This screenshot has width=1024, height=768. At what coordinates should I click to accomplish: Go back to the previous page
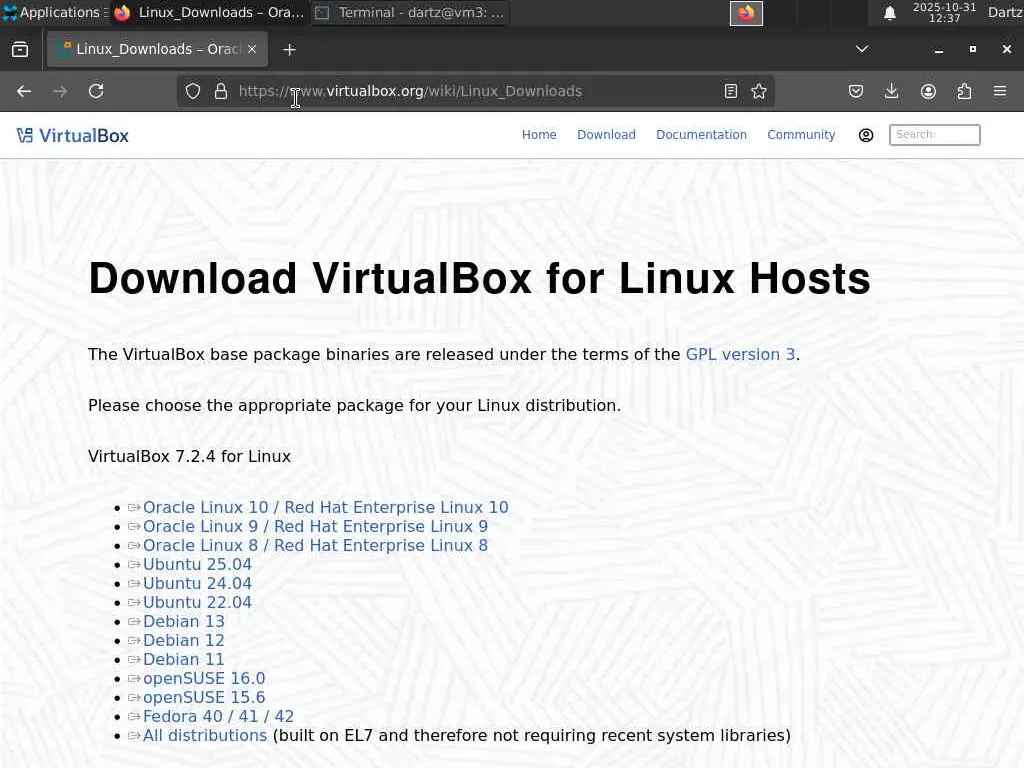click(x=24, y=91)
